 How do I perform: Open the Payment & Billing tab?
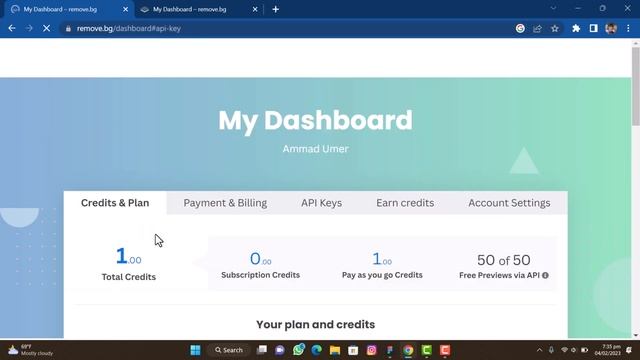pos(225,203)
